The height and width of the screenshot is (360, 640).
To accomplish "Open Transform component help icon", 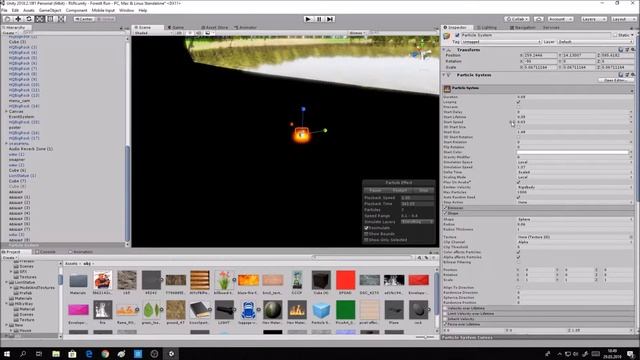I will (621, 50).
